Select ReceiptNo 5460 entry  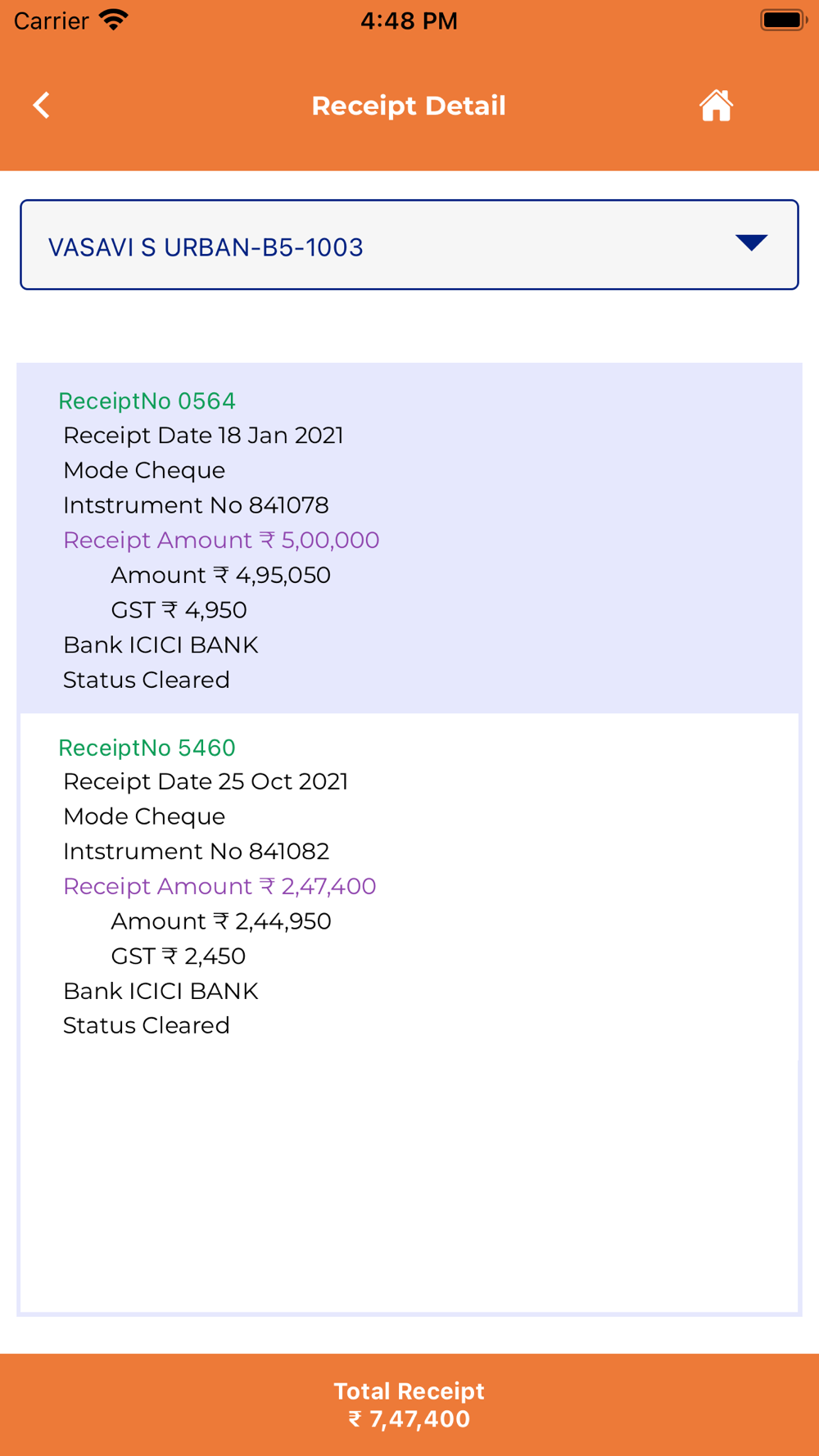(x=147, y=748)
